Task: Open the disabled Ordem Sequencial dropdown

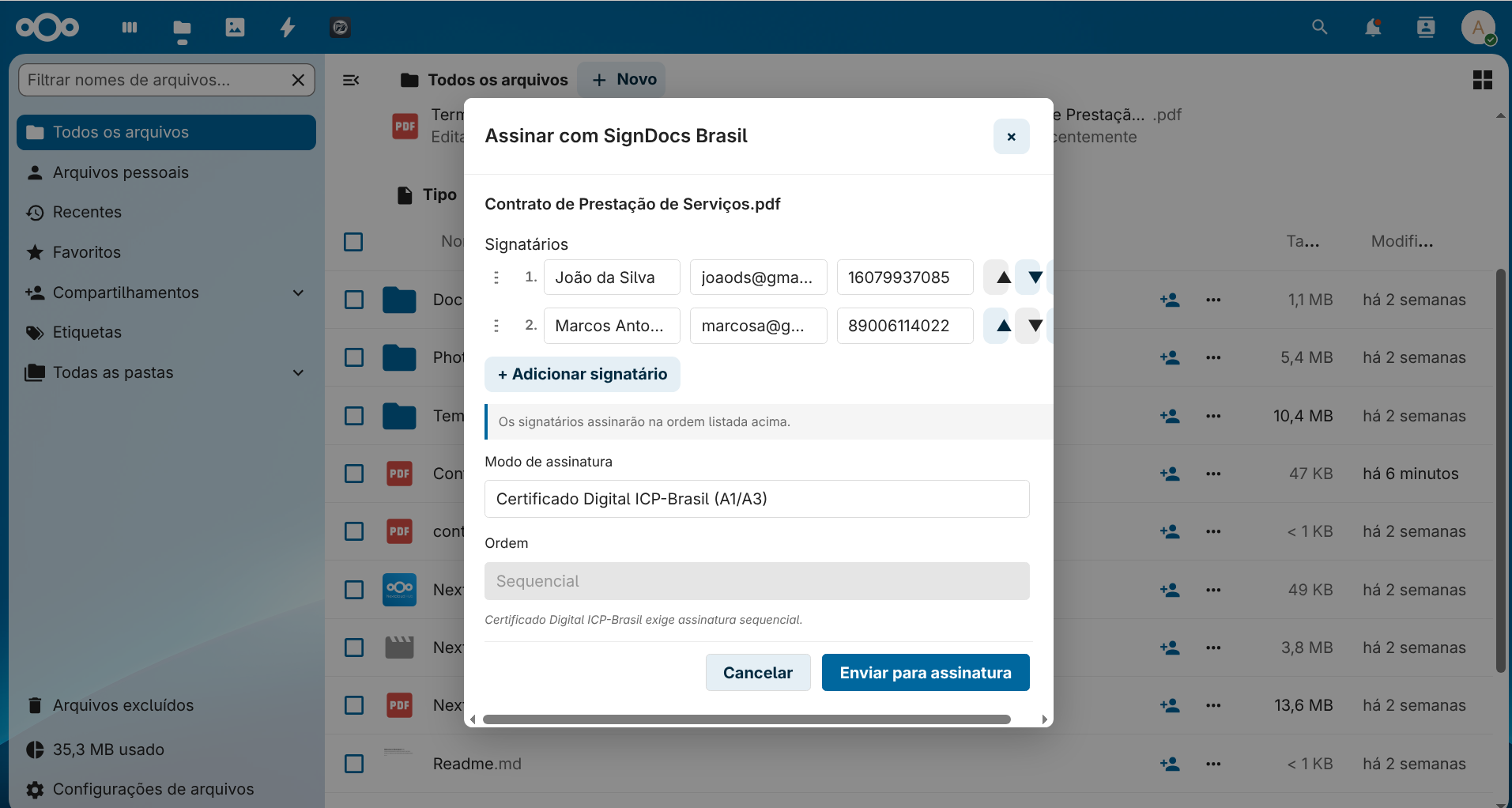Action: pos(756,581)
